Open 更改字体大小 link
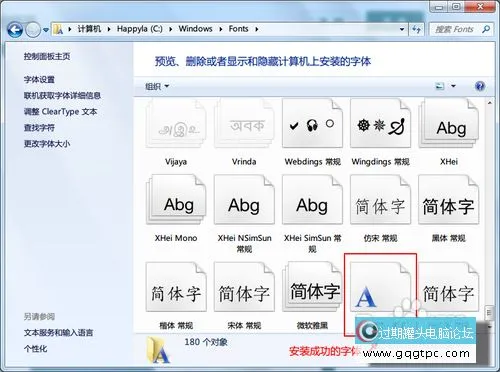Screen dimensions: 500x372 [47, 144]
